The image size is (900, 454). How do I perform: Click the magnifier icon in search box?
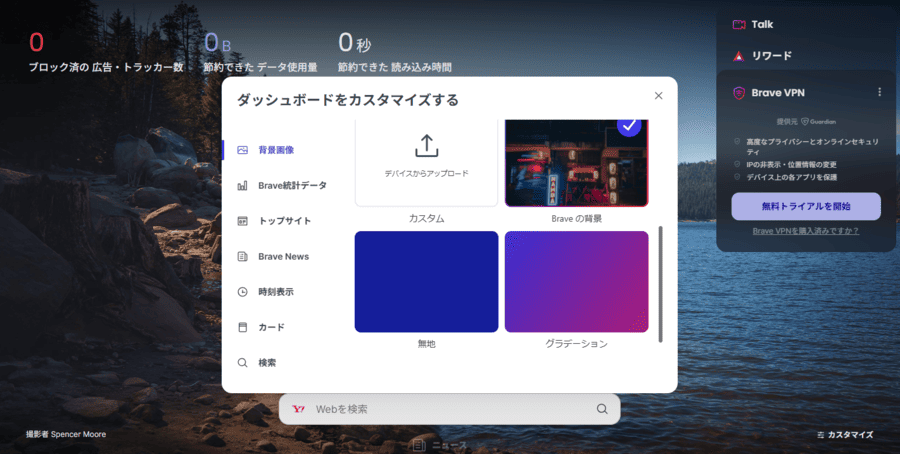click(x=602, y=409)
